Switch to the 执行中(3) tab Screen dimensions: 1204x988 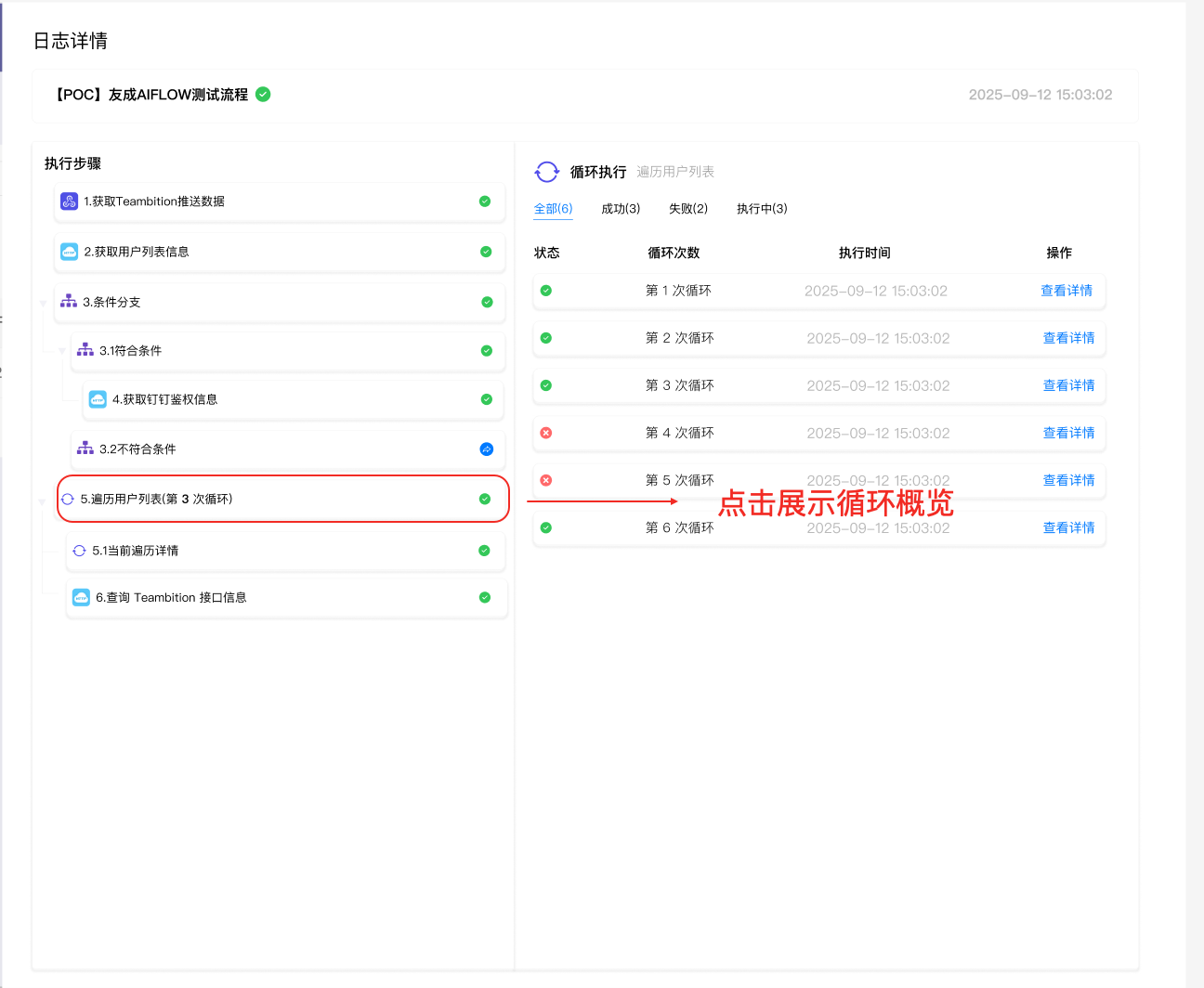762,209
